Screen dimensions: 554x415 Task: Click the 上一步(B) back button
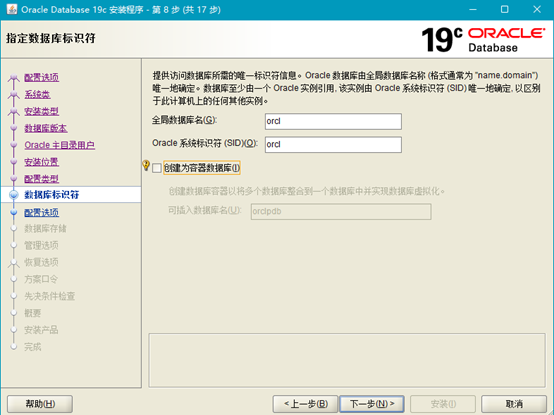(x=306, y=404)
